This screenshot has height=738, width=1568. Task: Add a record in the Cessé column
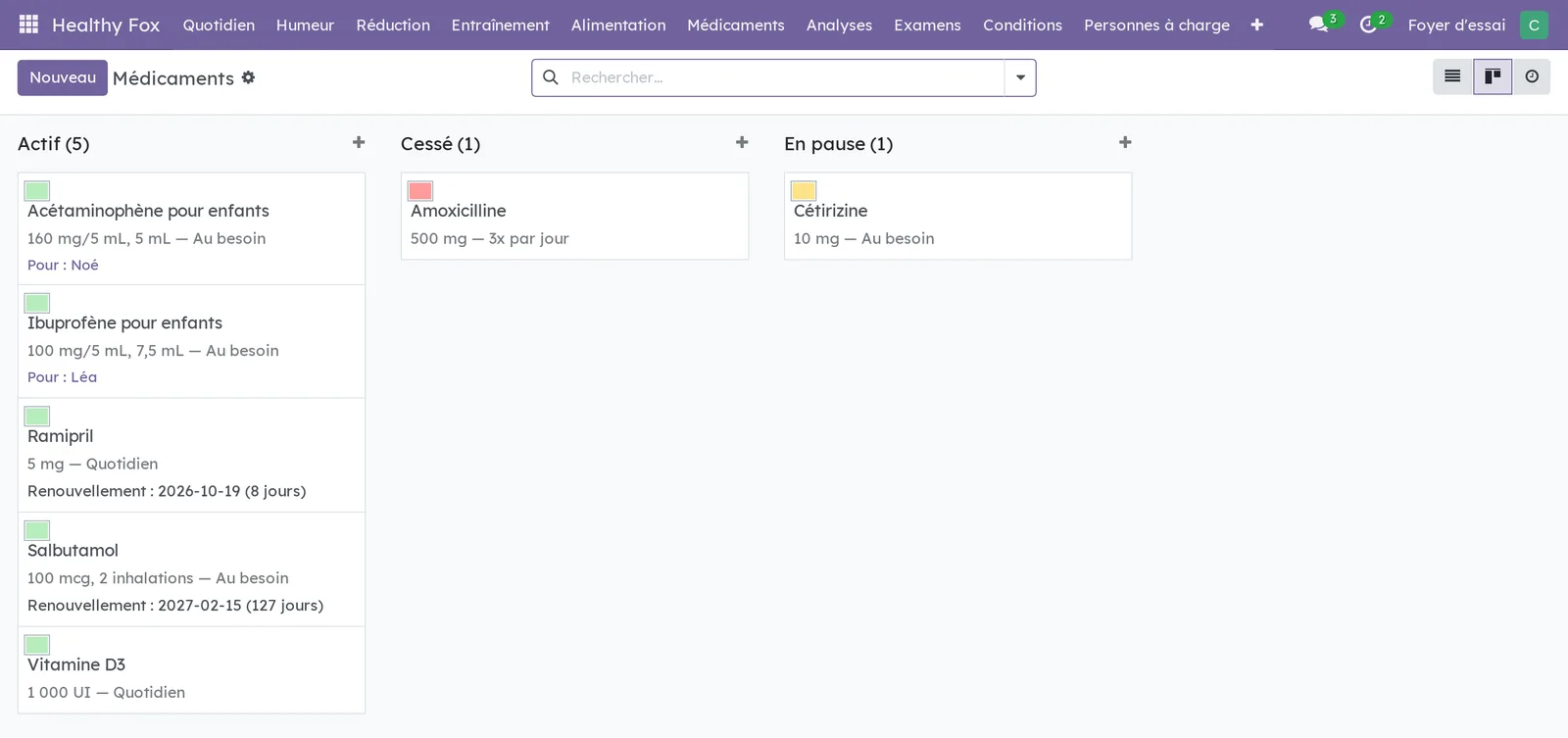pos(742,143)
